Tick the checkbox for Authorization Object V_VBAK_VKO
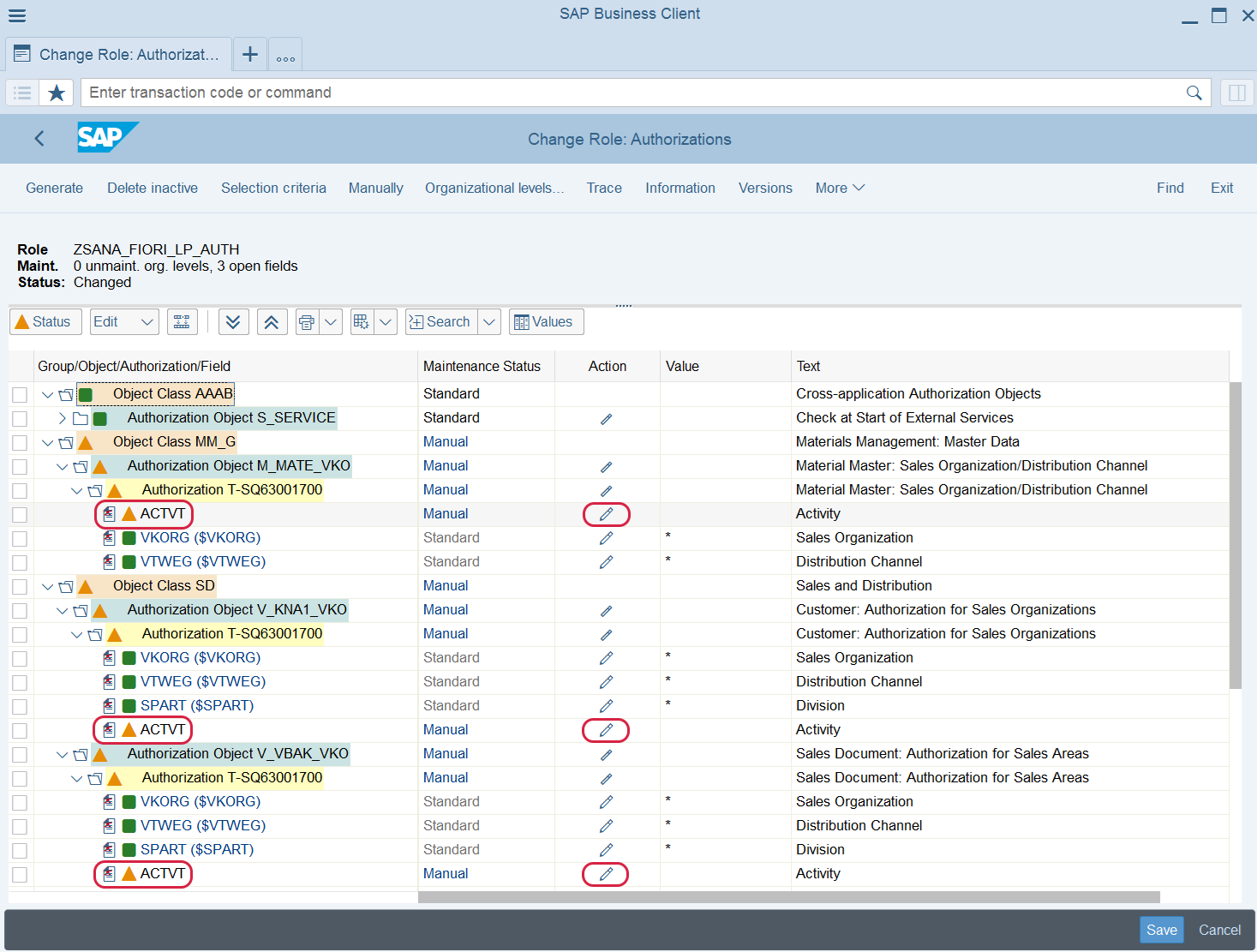The image size is (1257, 952). tap(20, 754)
